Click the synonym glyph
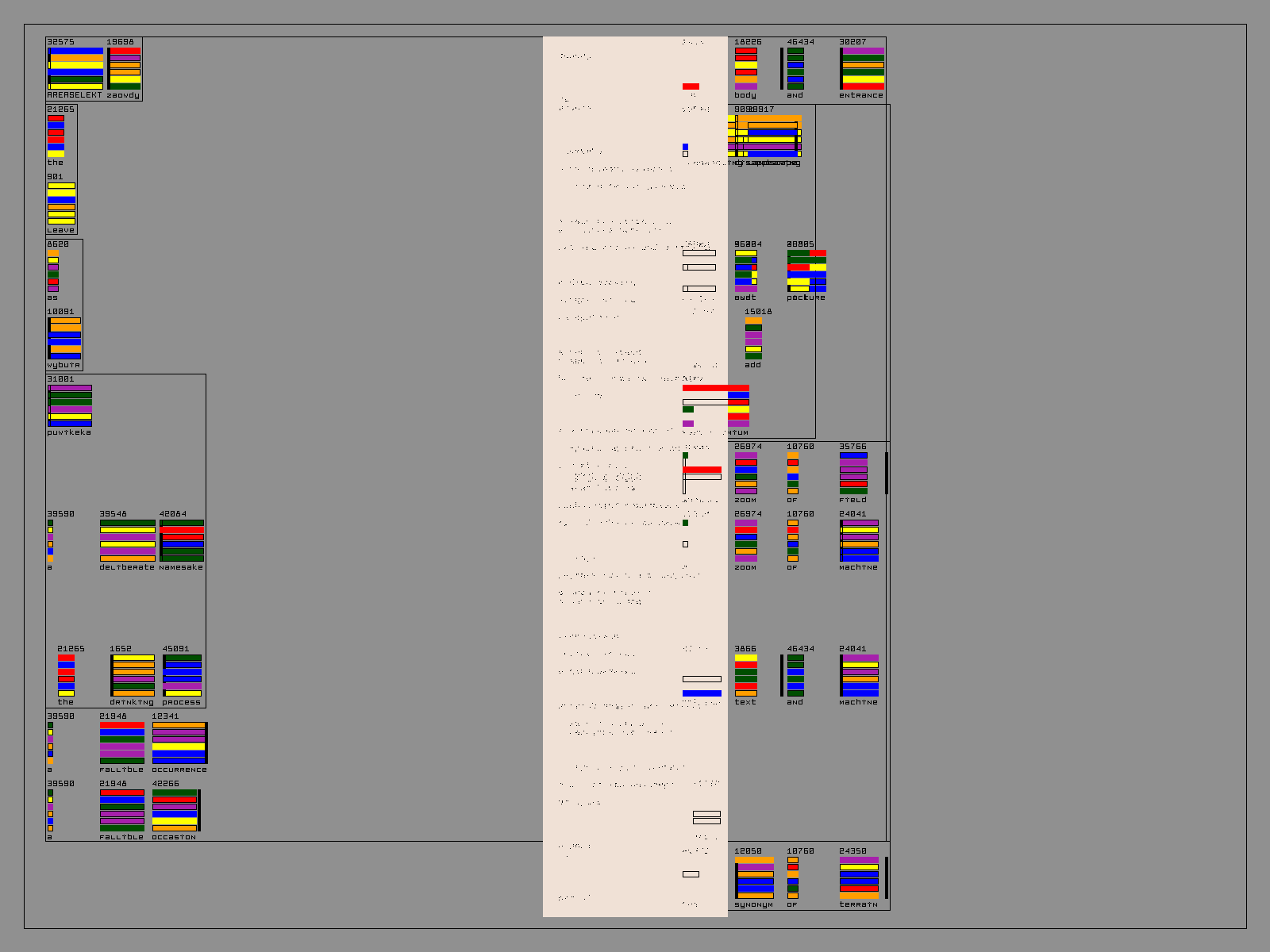 754,878
